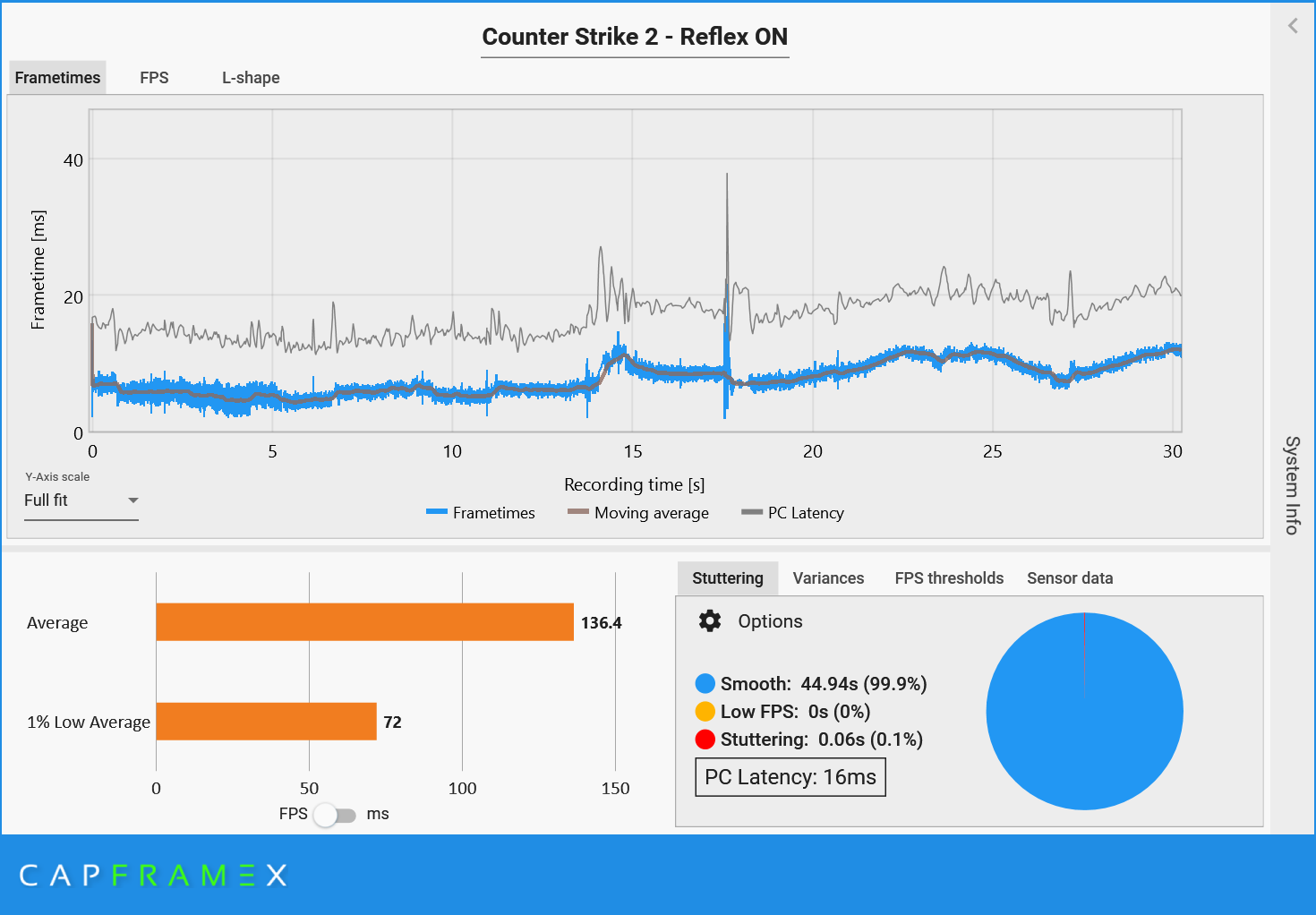Click the red Stuttering legend dot
This screenshot has height=915, width=1316.
(x=705, y=740)
